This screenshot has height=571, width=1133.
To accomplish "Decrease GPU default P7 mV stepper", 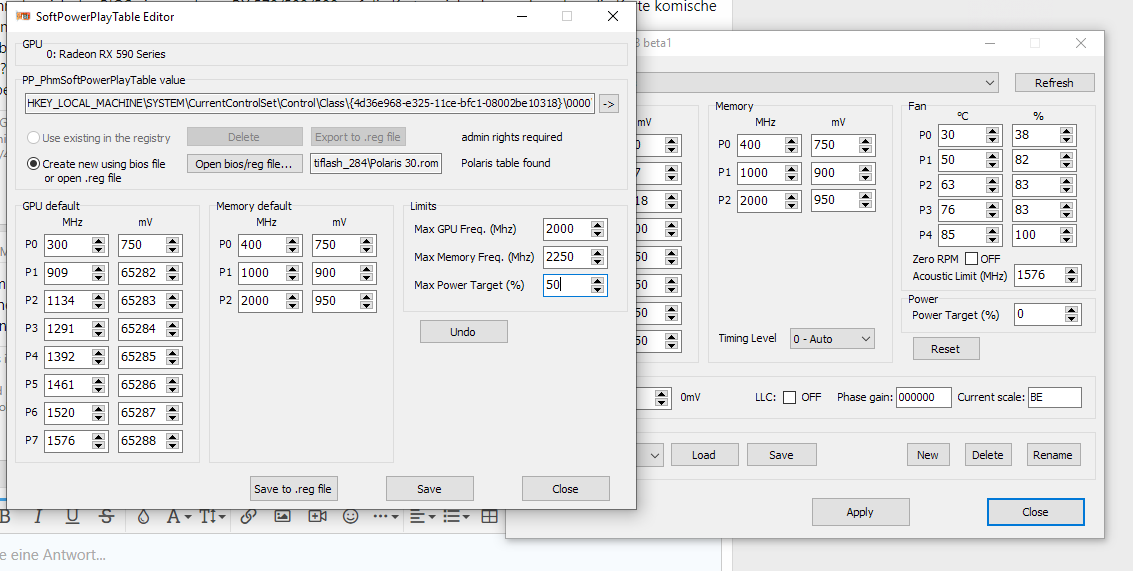I will tap(172, 445).
